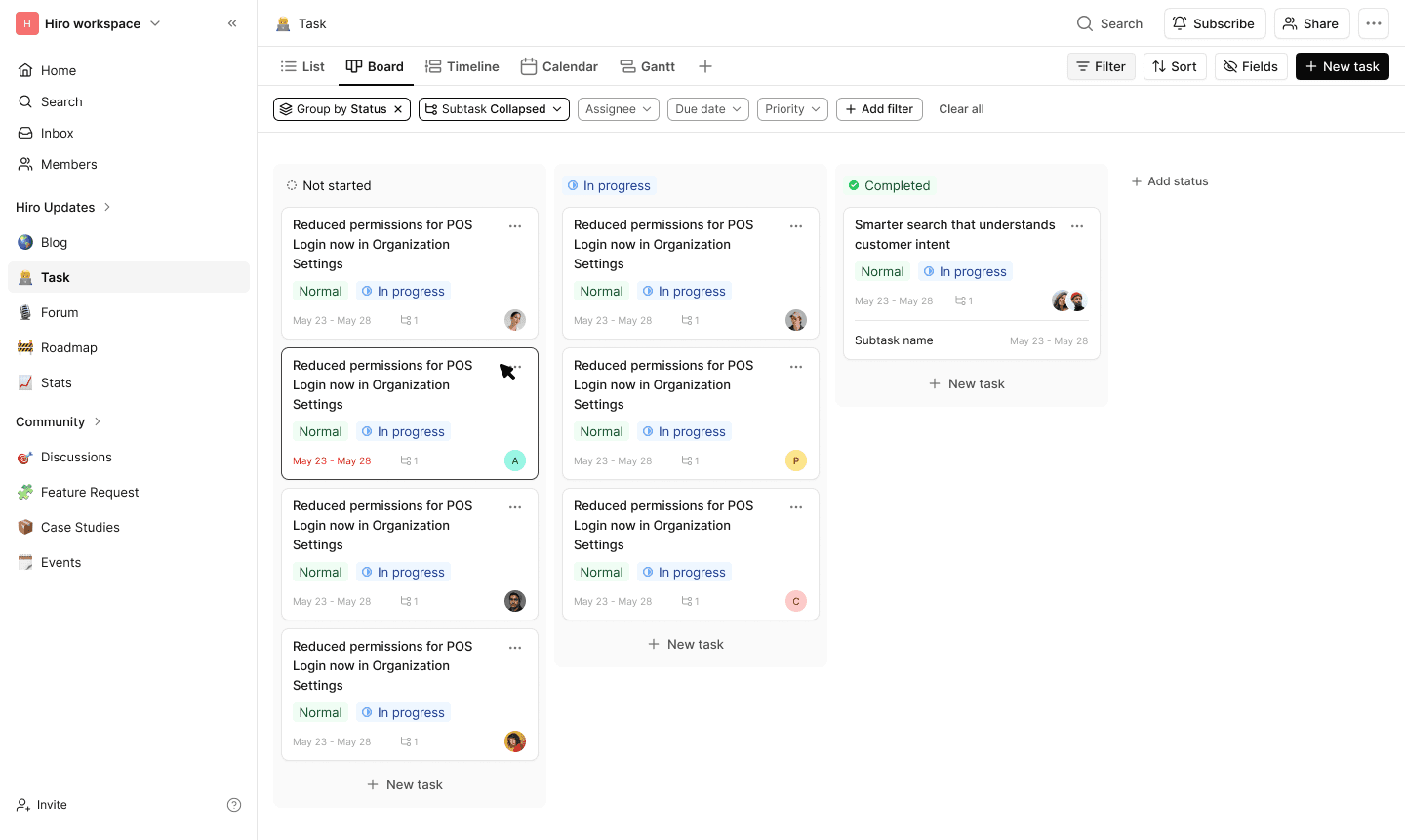Screen dimensions: 1405x840
Task: Add New task under In progress column
Action: (x=686, y=644)
